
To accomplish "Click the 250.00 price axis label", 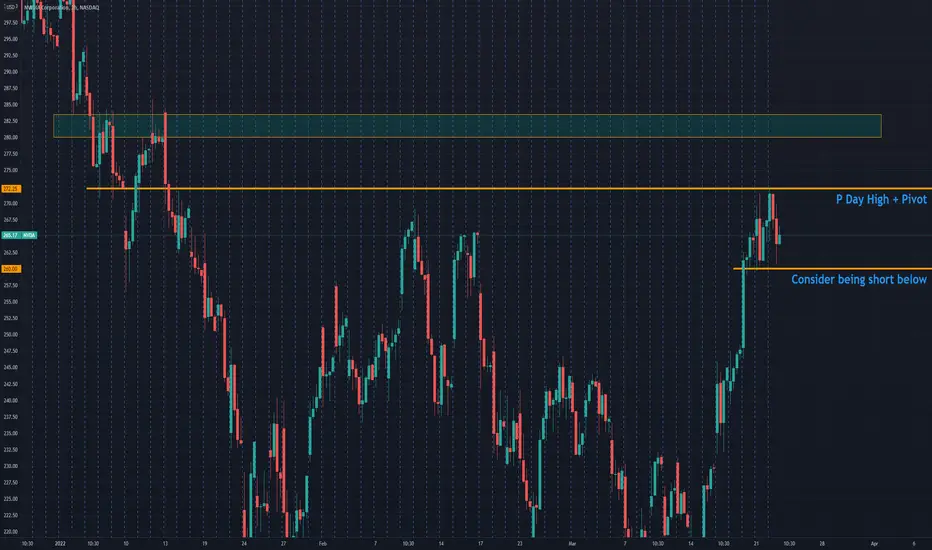I will [x=11, y=335].
